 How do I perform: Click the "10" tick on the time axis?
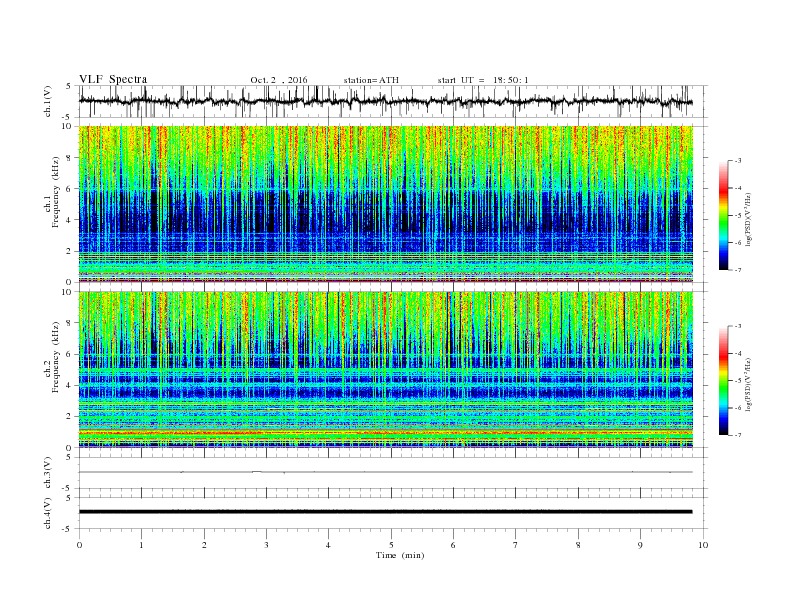(x=703, y=545)
